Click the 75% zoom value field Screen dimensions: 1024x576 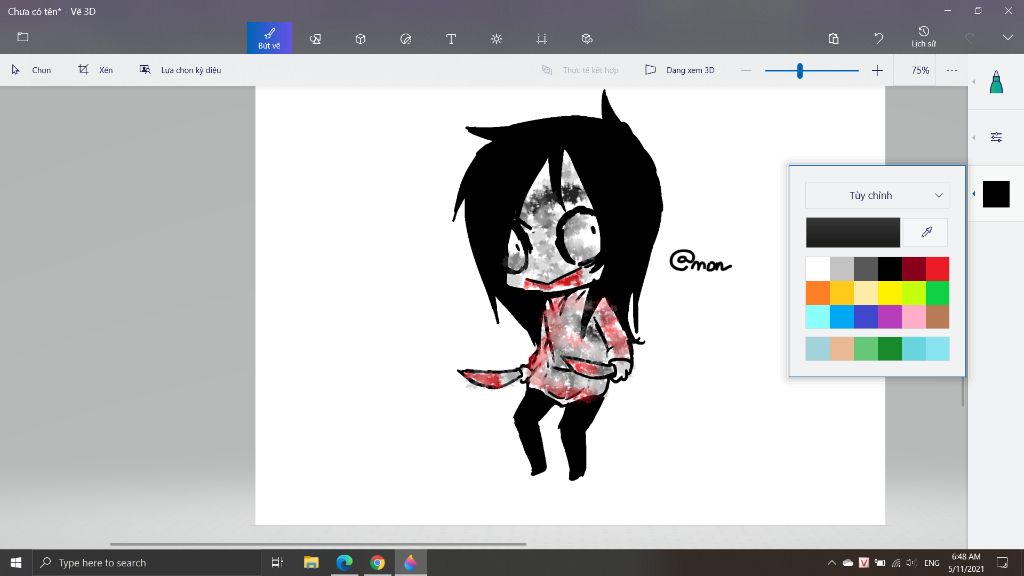[920, 70]
